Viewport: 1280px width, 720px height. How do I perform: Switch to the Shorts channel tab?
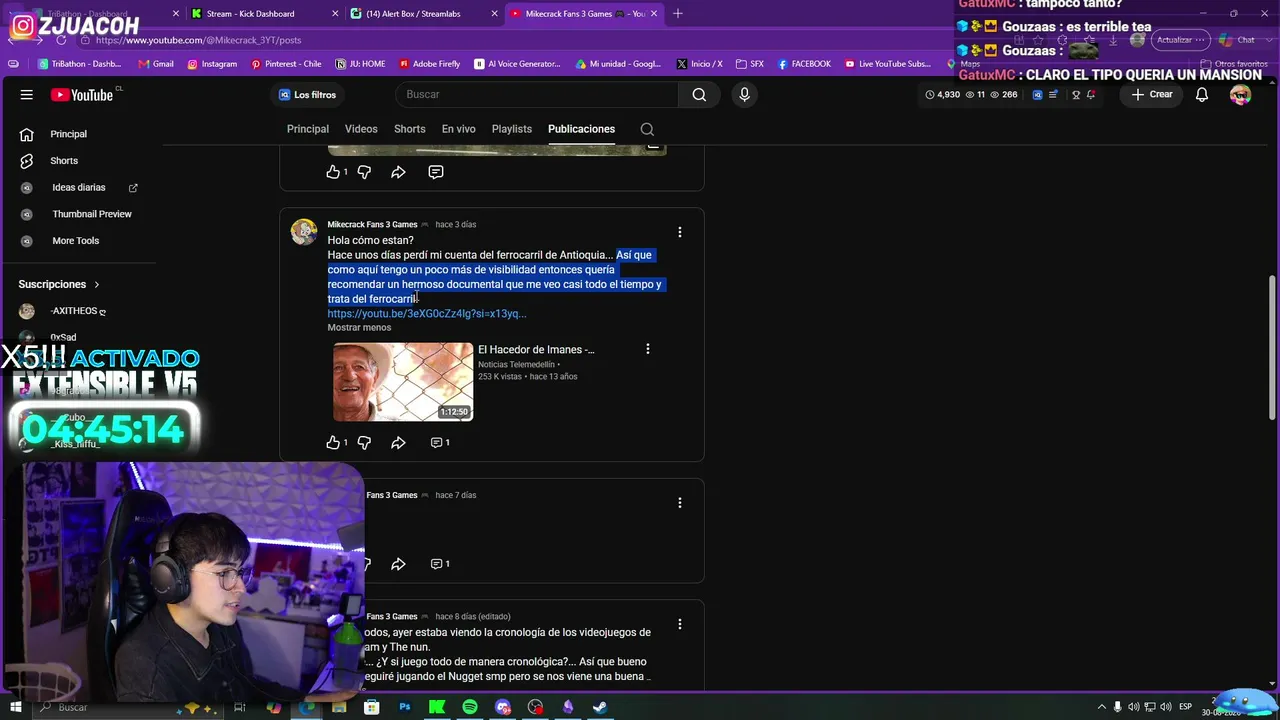[x=409, y=129]
